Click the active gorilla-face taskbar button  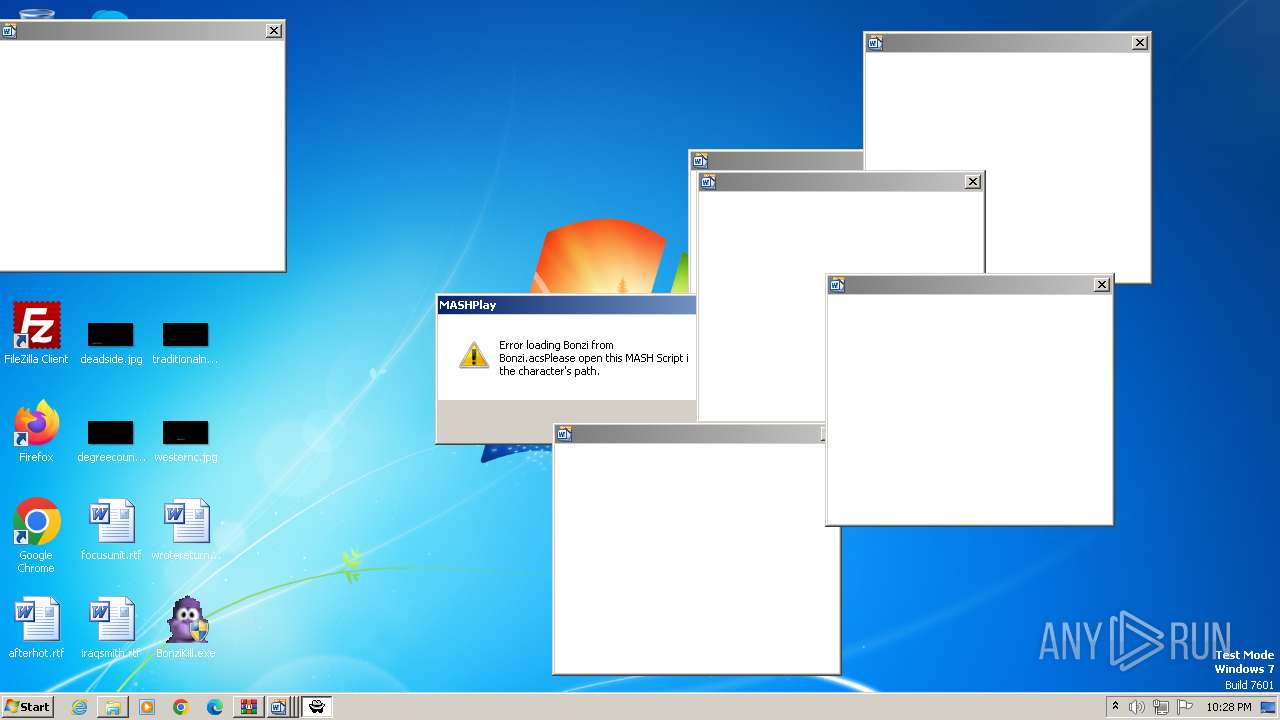[x=317, y=707]
